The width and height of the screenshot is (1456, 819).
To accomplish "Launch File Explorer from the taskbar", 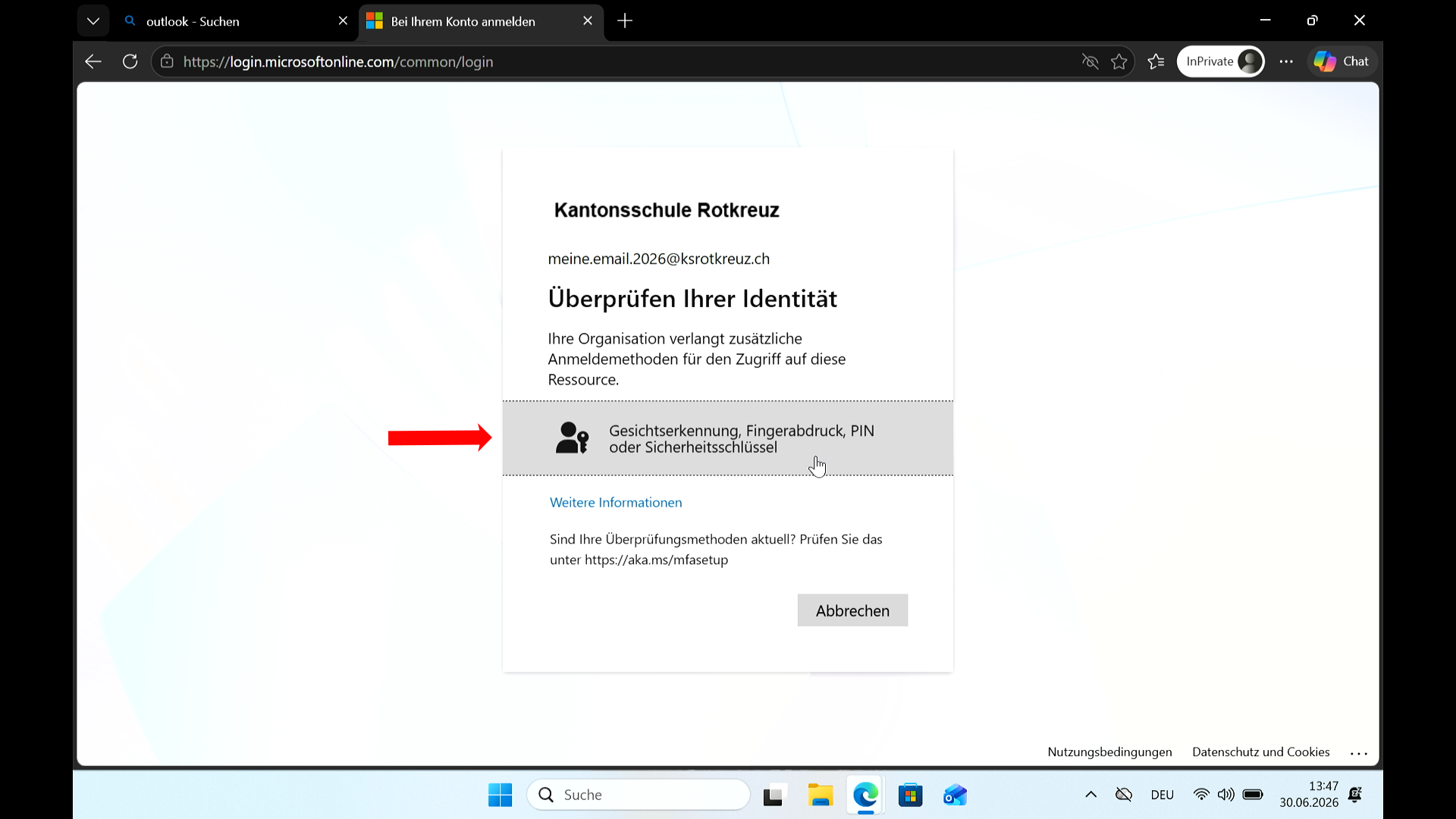I will [x=820, y=795].
